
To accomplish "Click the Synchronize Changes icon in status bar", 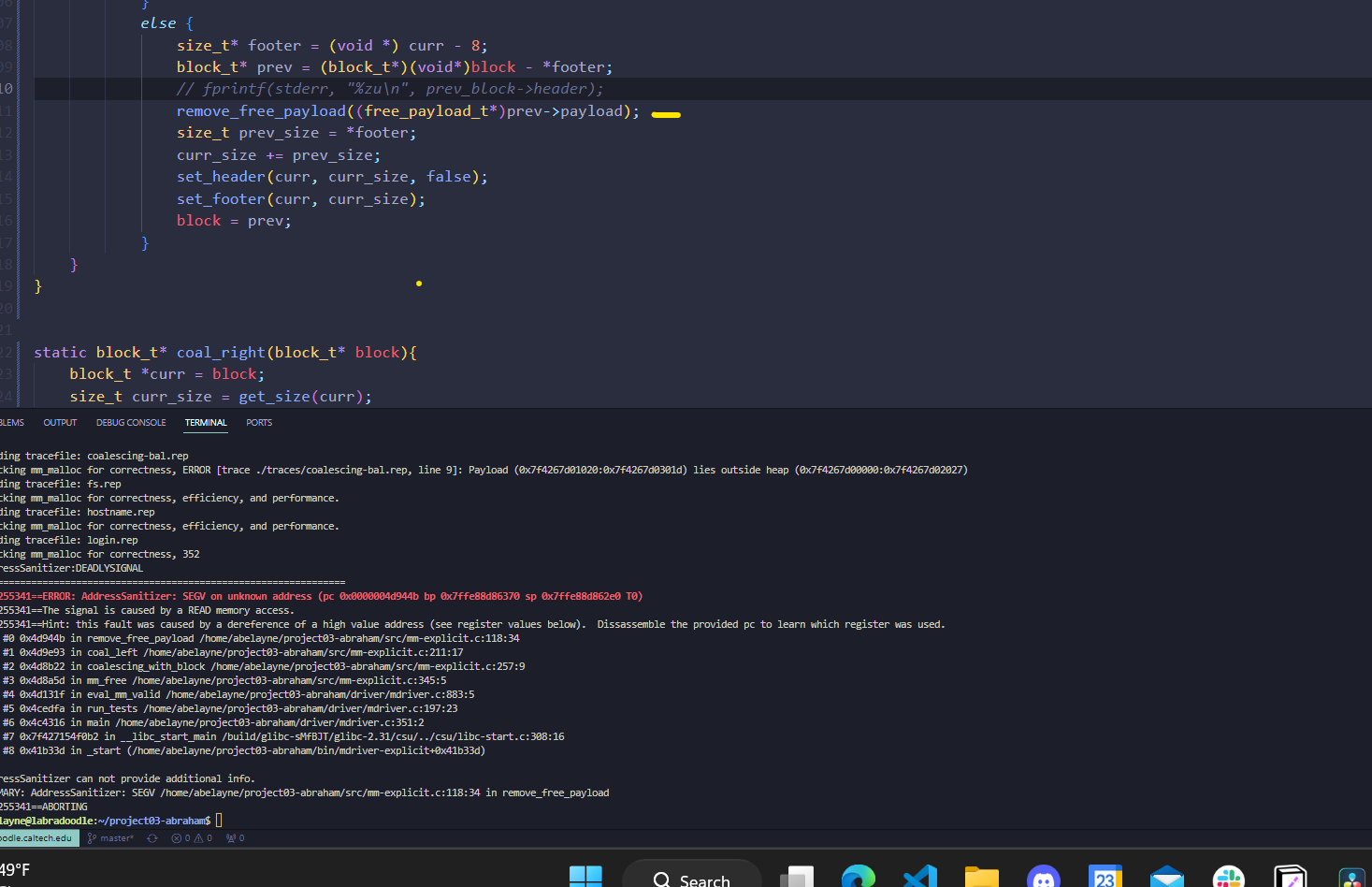I will [x=152, y=838].
